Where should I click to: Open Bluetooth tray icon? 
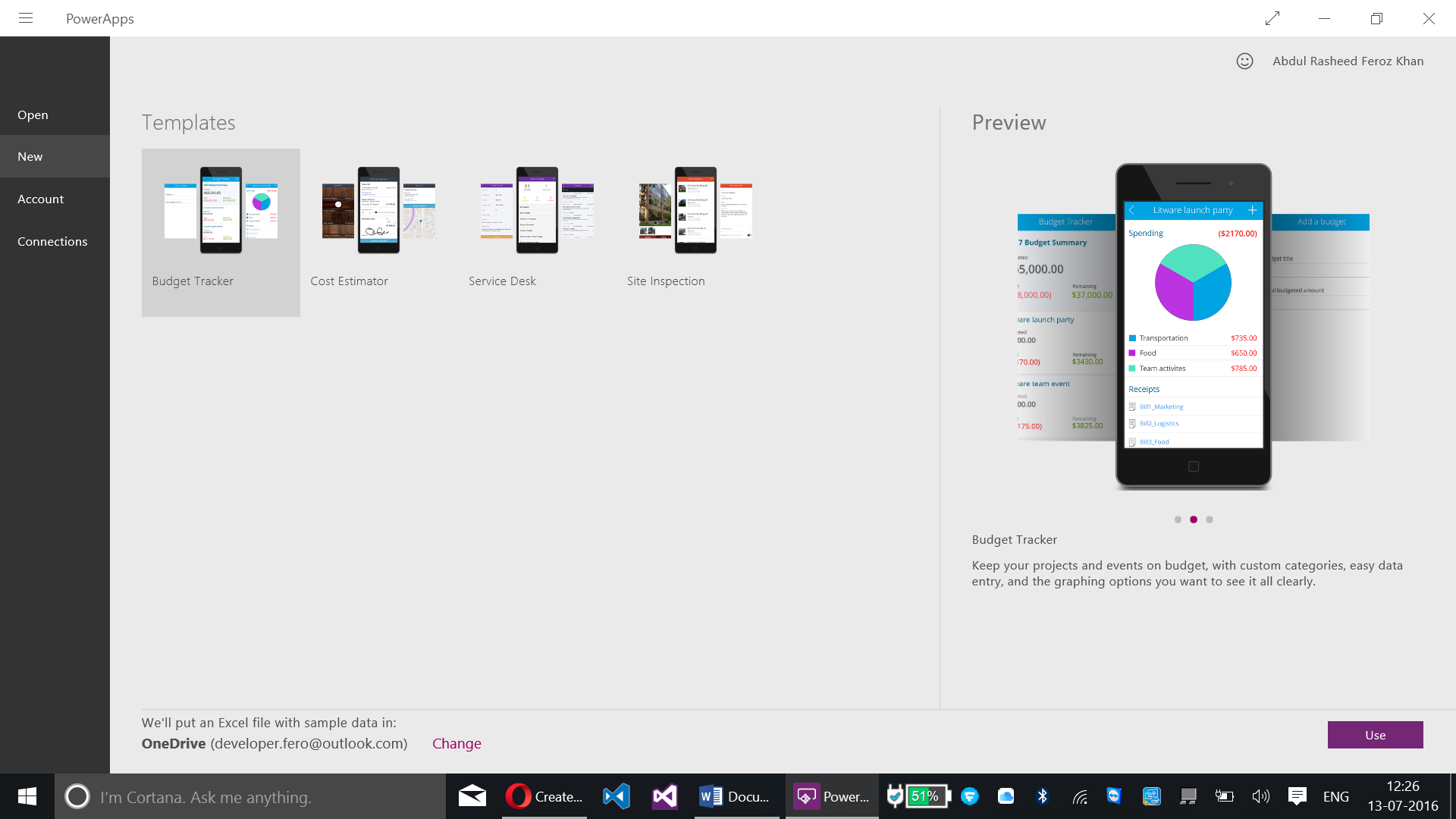1043,796
